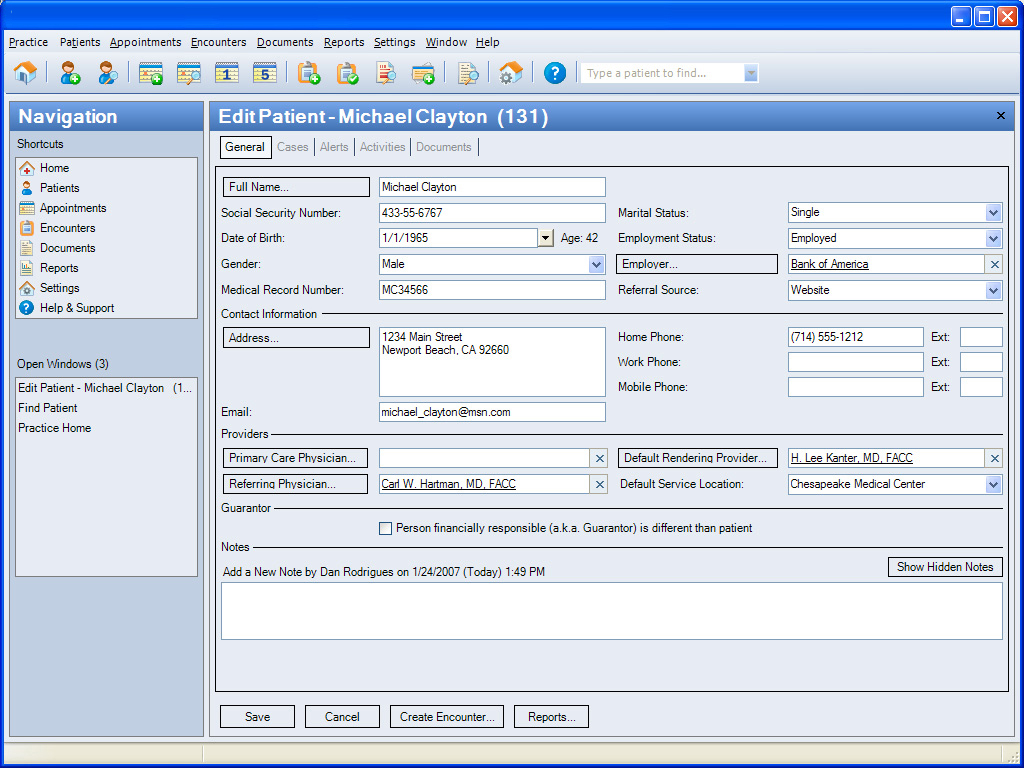Image resolution: width=1024 pixels, height=768 pixels.
Task: Click the New Payment card-plus icon
Action: point(423,72)
